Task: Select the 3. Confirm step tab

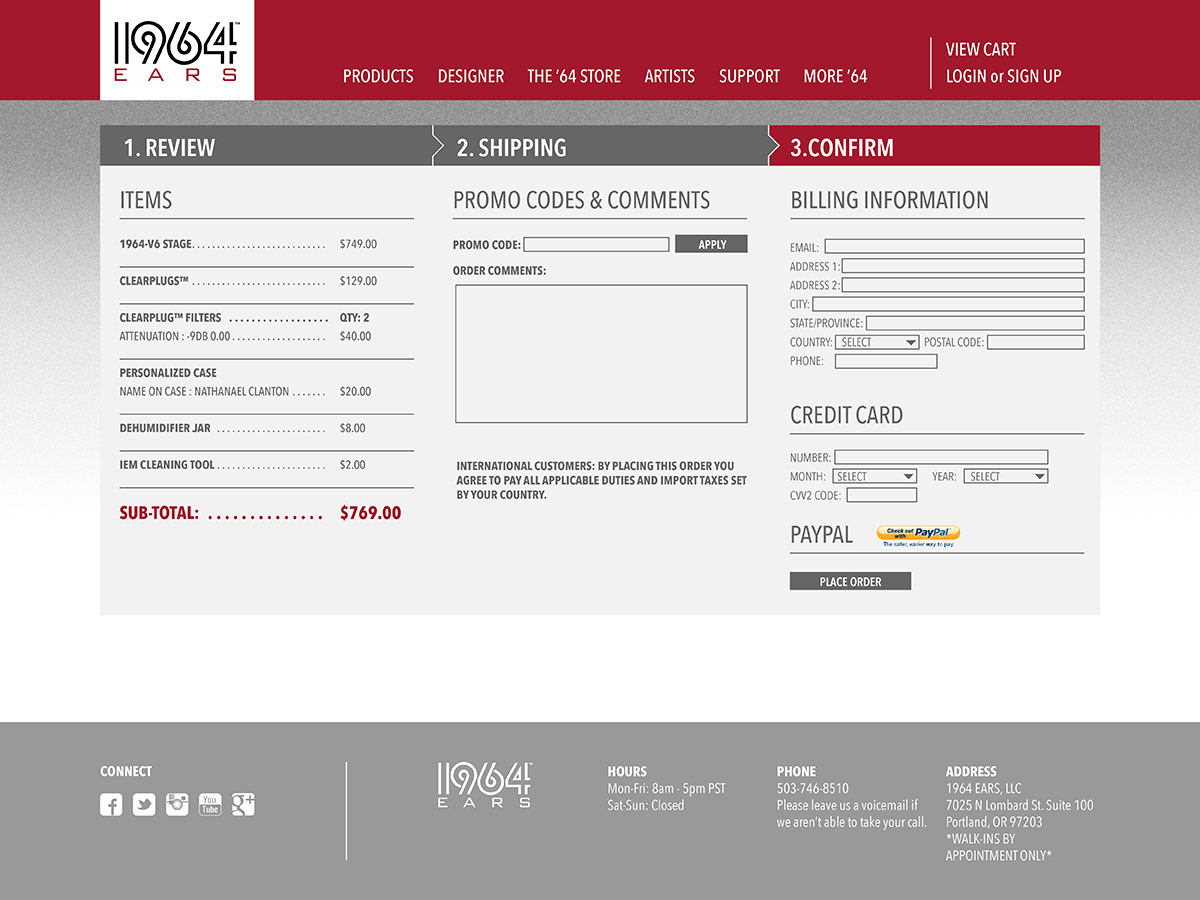Action: 934,146
